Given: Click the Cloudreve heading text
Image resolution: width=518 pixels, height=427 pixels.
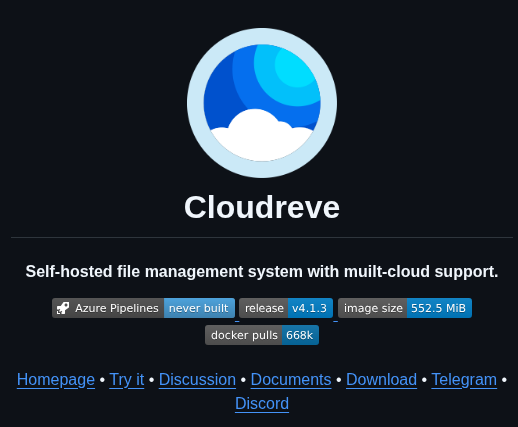Looking at the screenshot, I should [262, 207].
